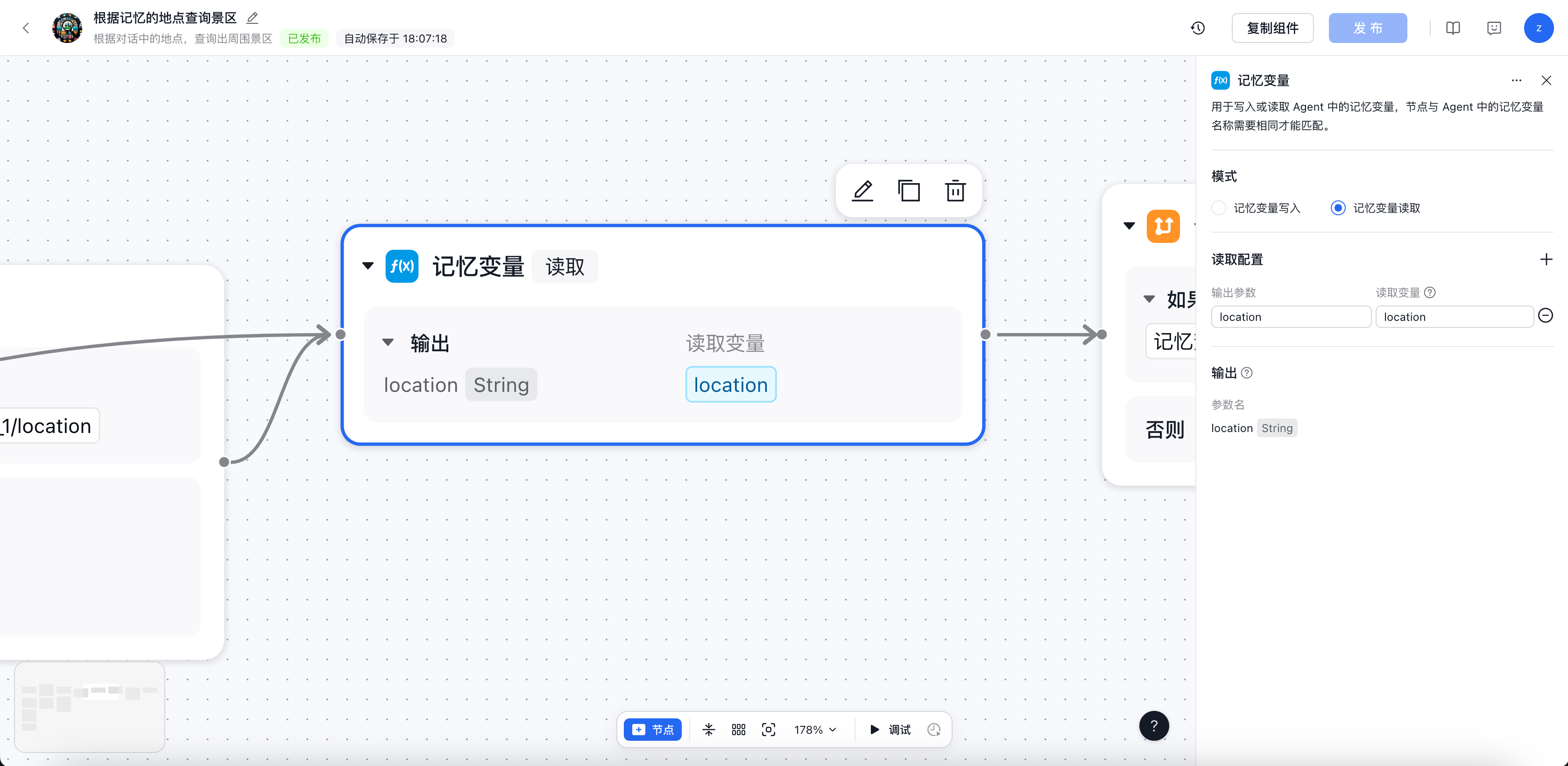The height and width of the screenshot is (766, 1568).
Task: Close the 记忆变量 side panel
Action: pos(1546,80)
